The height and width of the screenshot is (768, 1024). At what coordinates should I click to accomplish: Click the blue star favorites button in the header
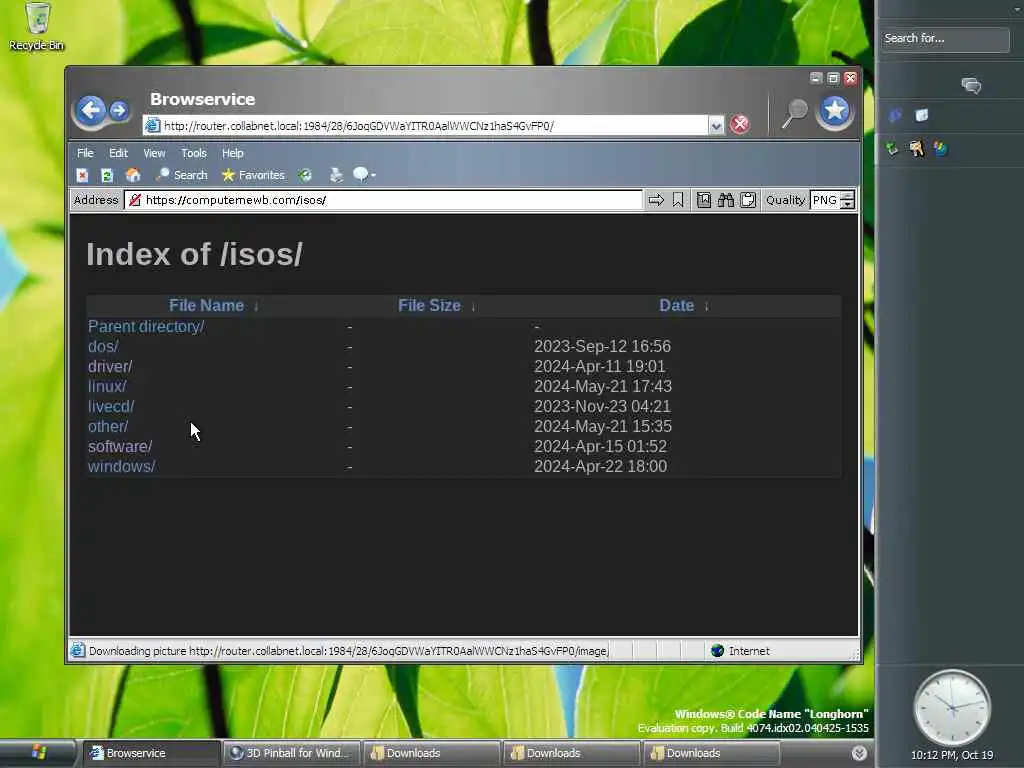click(x=835, y=111)
